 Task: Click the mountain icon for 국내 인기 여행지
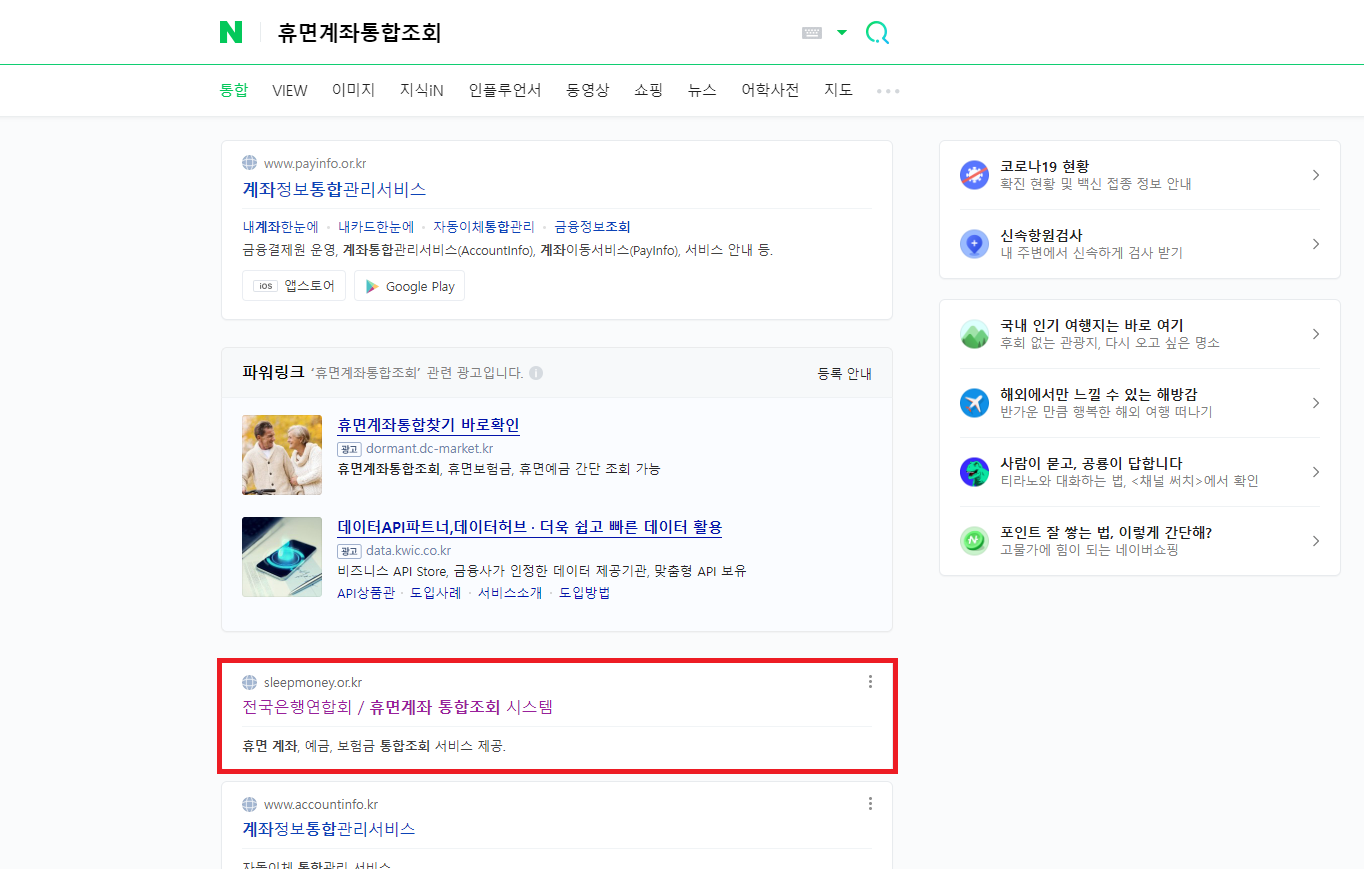tap(974, 334)
